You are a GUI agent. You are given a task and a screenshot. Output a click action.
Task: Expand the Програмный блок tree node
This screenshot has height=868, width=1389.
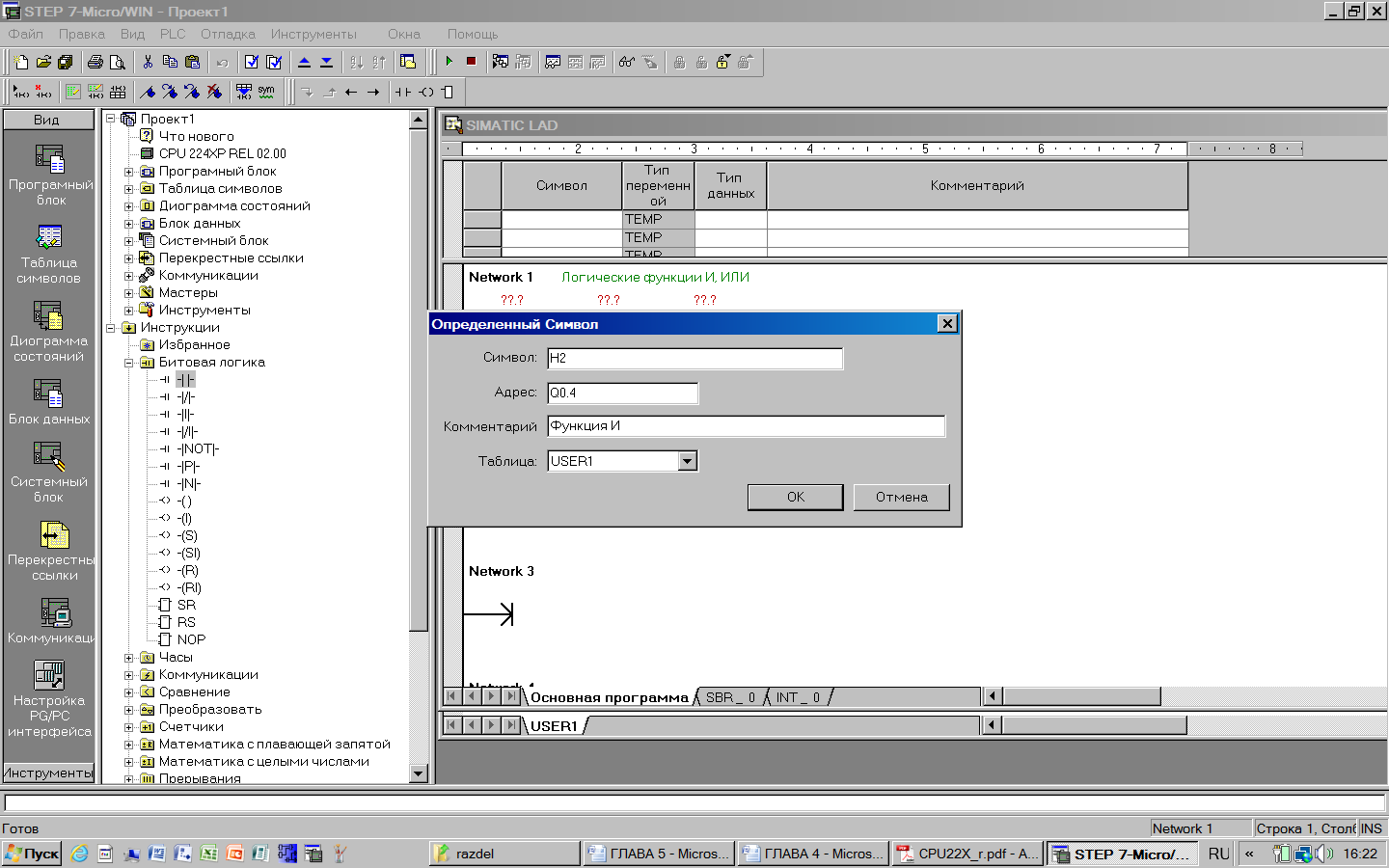(129, 172)
